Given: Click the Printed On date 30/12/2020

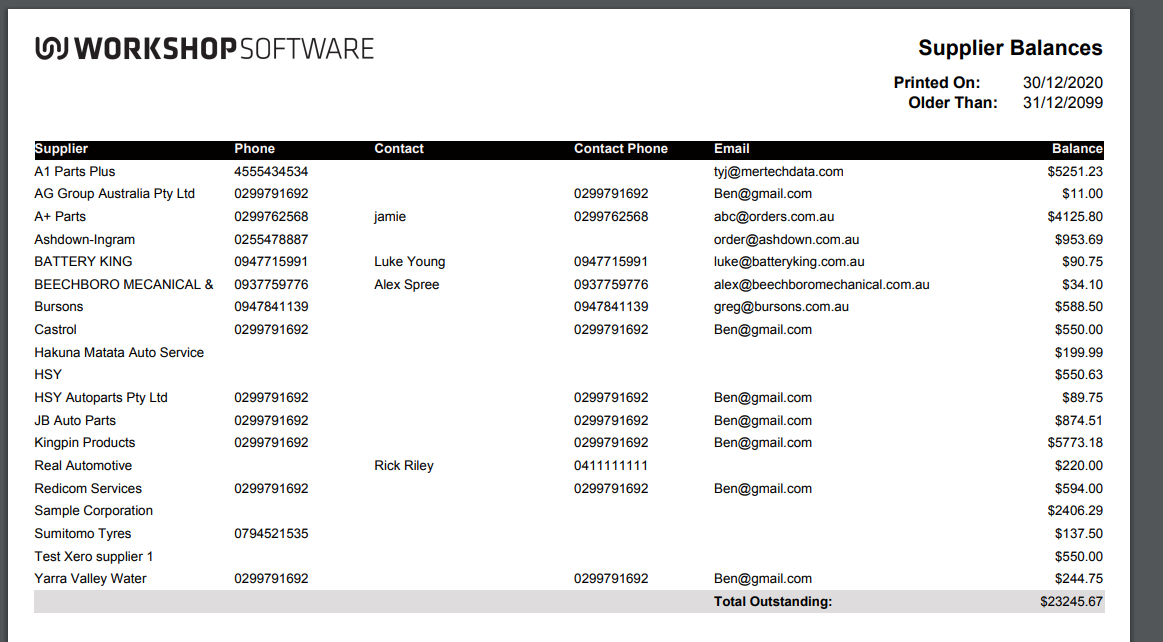Looking at the screenshot, I should (x=1062, y=82).
